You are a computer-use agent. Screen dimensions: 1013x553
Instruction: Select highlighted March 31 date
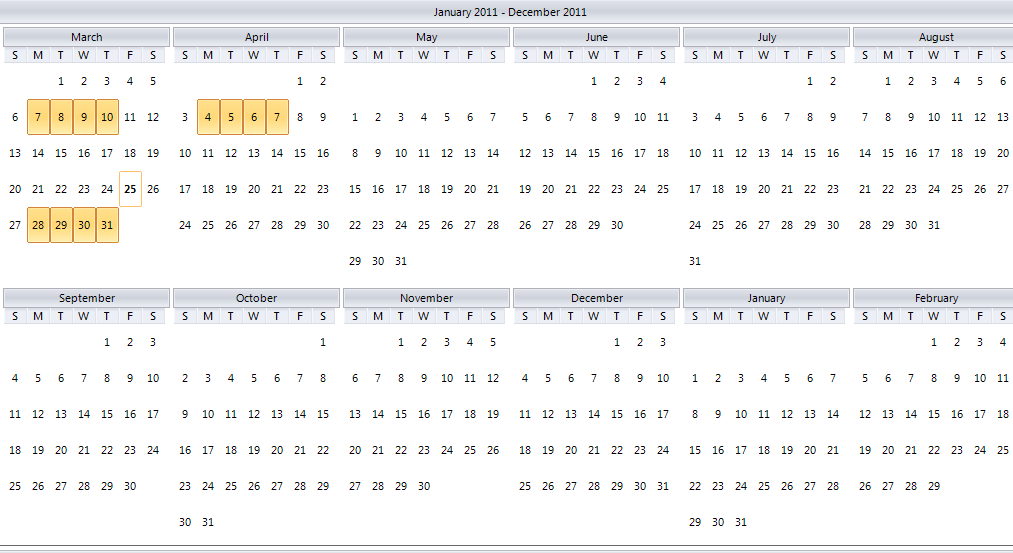(107, 225)
